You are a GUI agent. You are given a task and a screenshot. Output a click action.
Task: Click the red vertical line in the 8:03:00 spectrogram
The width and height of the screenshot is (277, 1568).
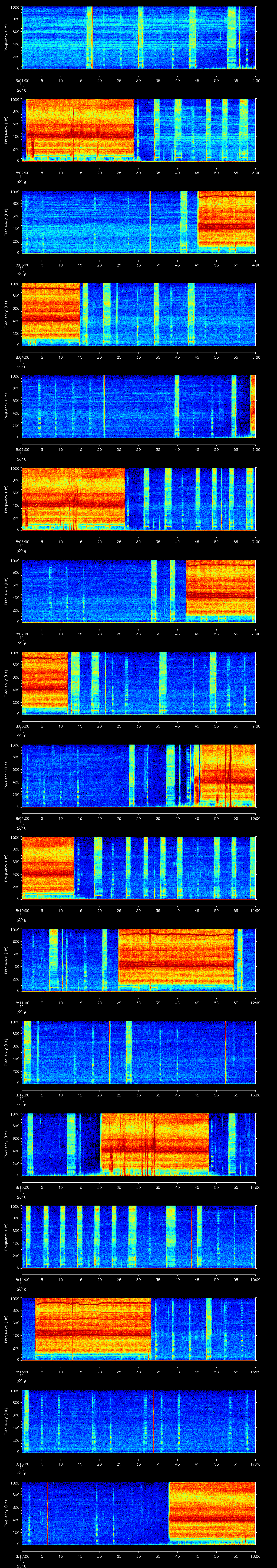[x=150, y=222]
